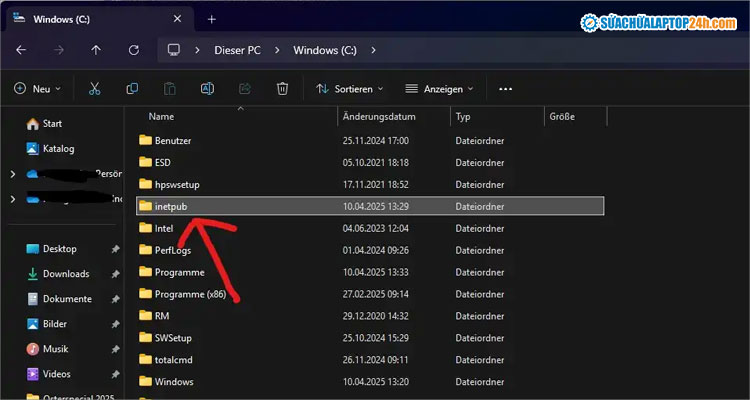The height and width of the screenshot is (400, 750).
Task: Sort by Änderungsdatum column header
Action: [x=379, y=117]
